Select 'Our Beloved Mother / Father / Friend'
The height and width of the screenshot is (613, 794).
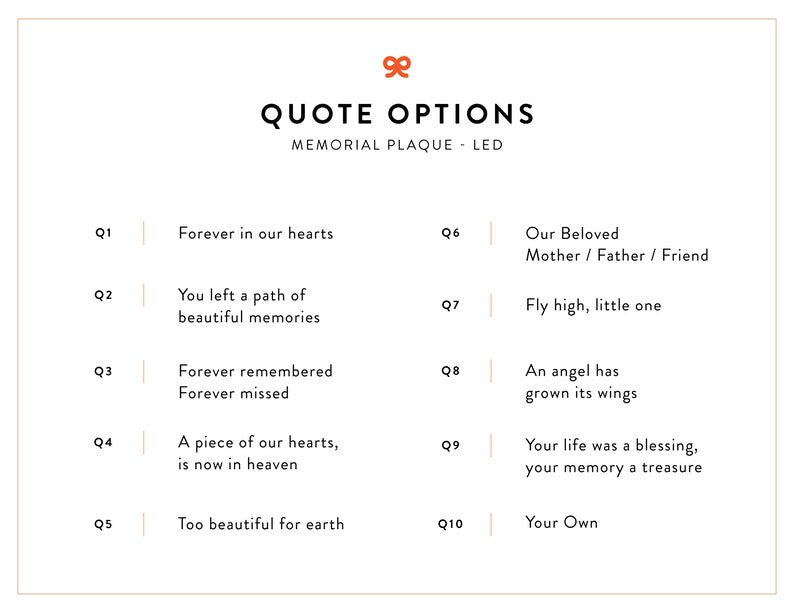point(616,245)
